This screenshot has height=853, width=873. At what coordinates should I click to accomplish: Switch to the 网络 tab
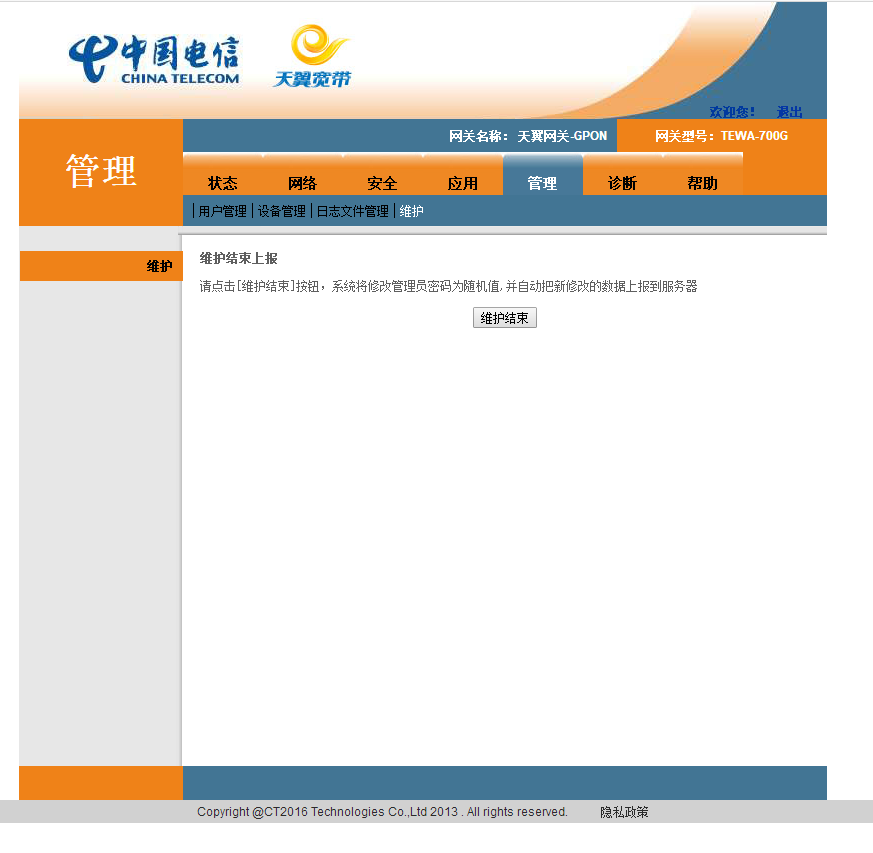302,183
